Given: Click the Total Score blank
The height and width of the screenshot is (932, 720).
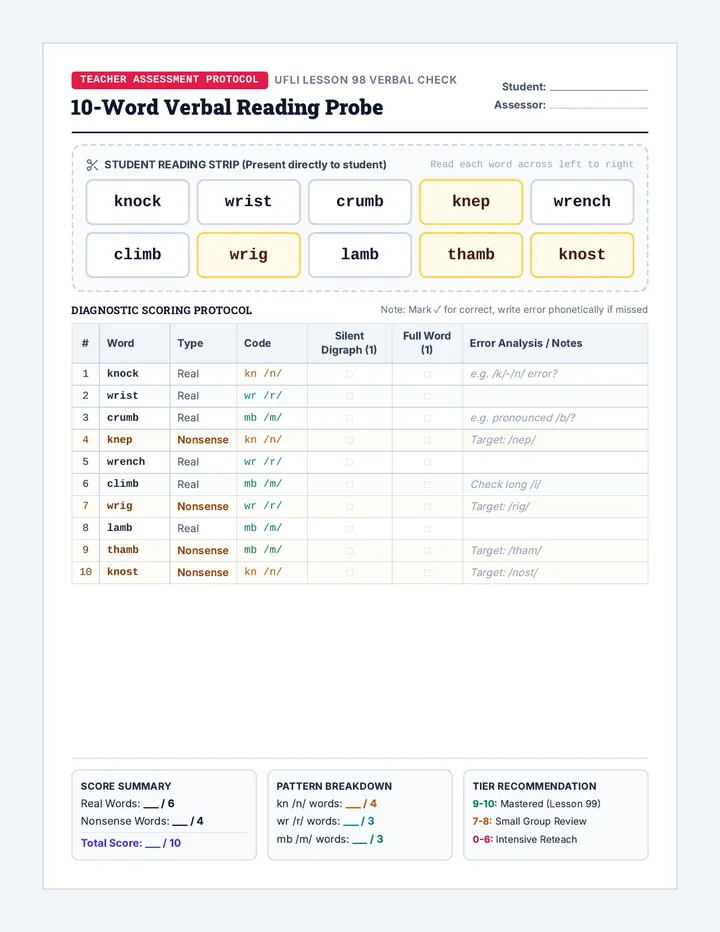Looking at the screenshot, I should tap(153, 843).
